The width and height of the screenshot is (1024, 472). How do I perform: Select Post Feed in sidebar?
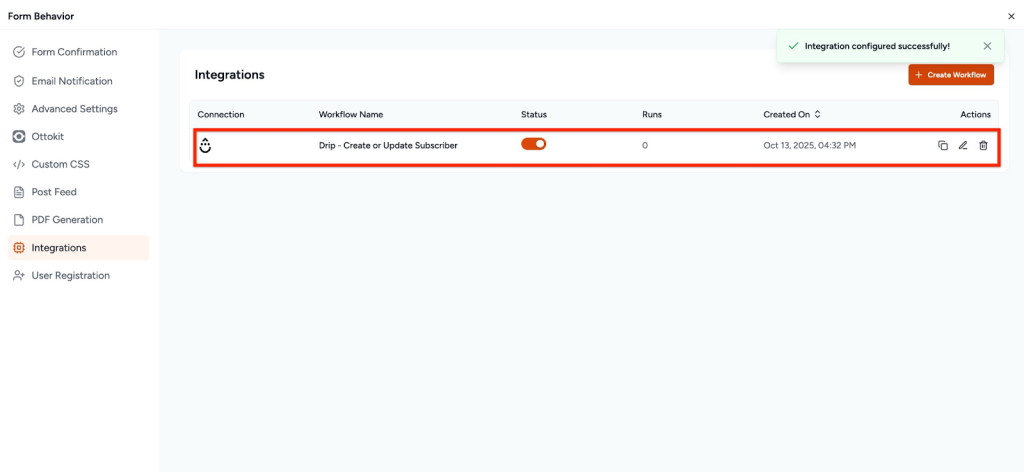pyautogui.click(x=54, y=192)
